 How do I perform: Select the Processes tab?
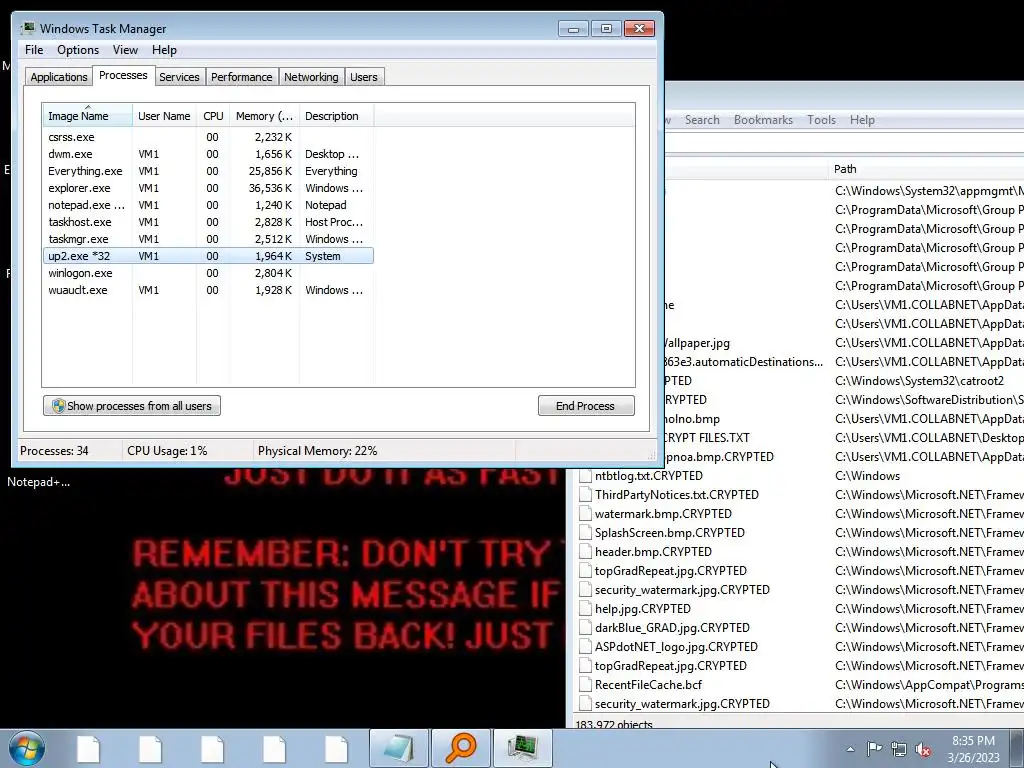click(x=123, y=75)
